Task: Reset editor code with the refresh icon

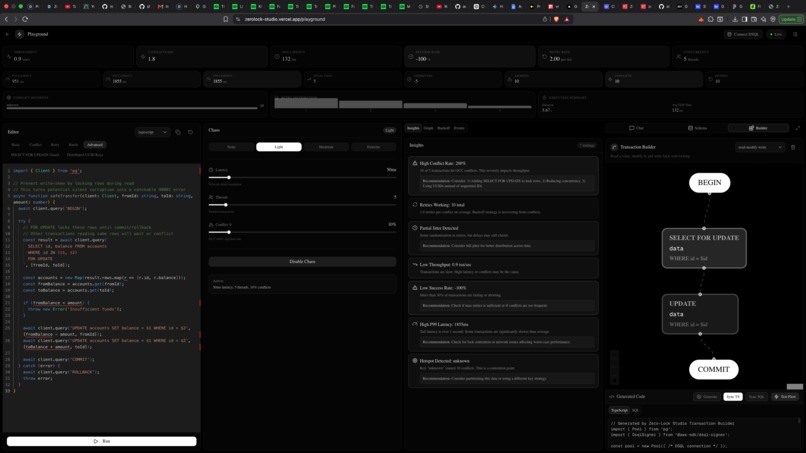Action: (190, 132)
